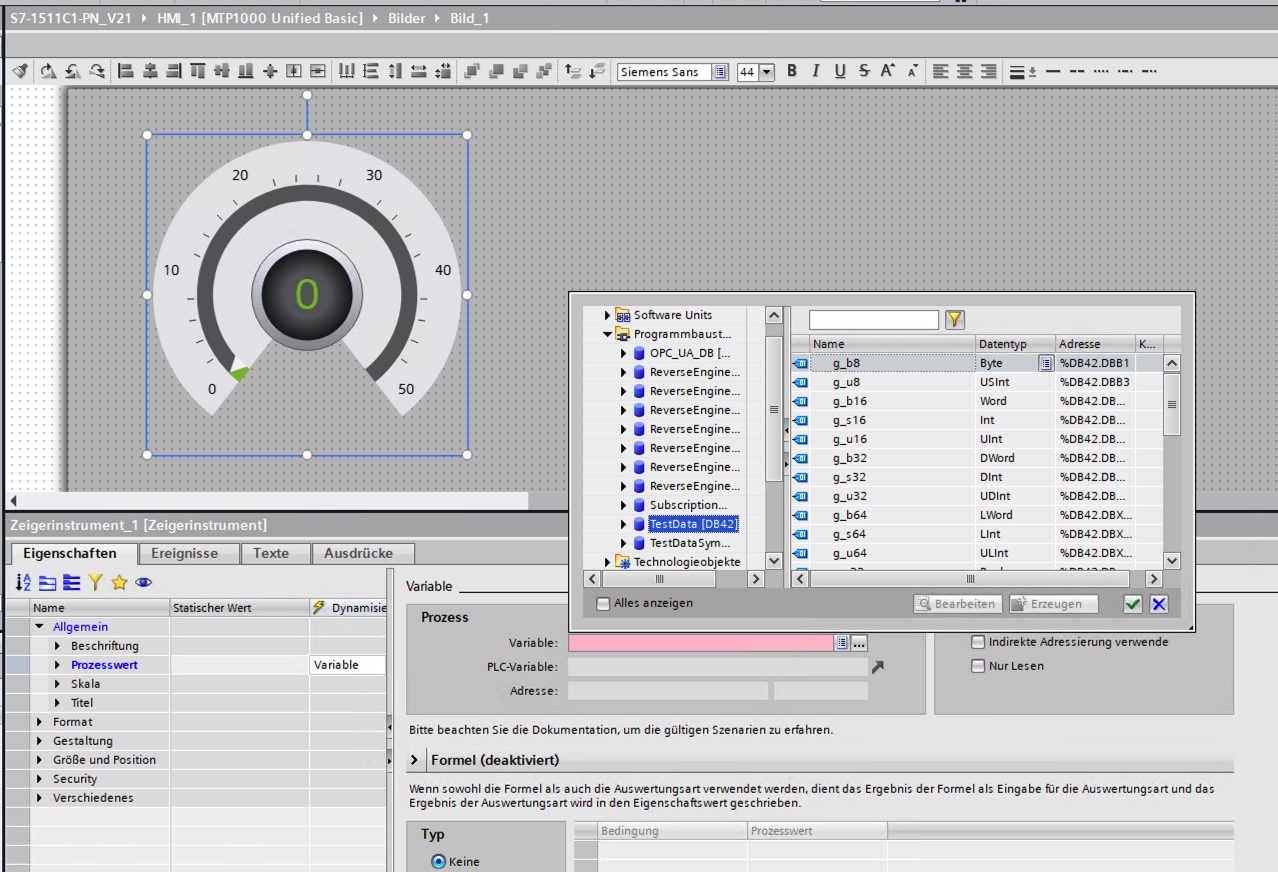Decrease font size with small A icon
This screenshot has width=1278, height=872.
[912, 71]
